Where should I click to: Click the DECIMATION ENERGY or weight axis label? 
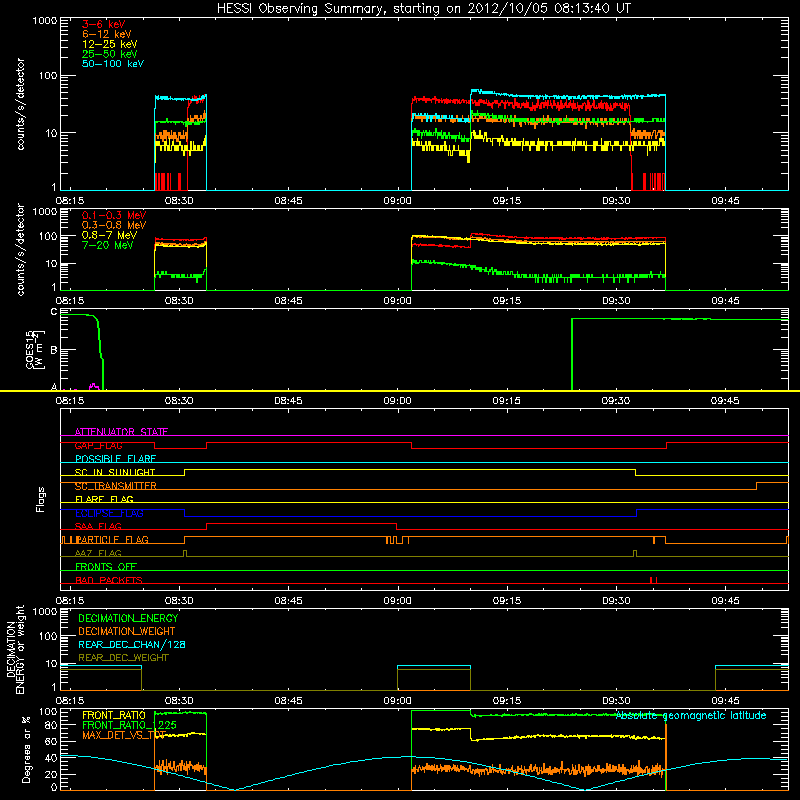(x=16, y=650)
